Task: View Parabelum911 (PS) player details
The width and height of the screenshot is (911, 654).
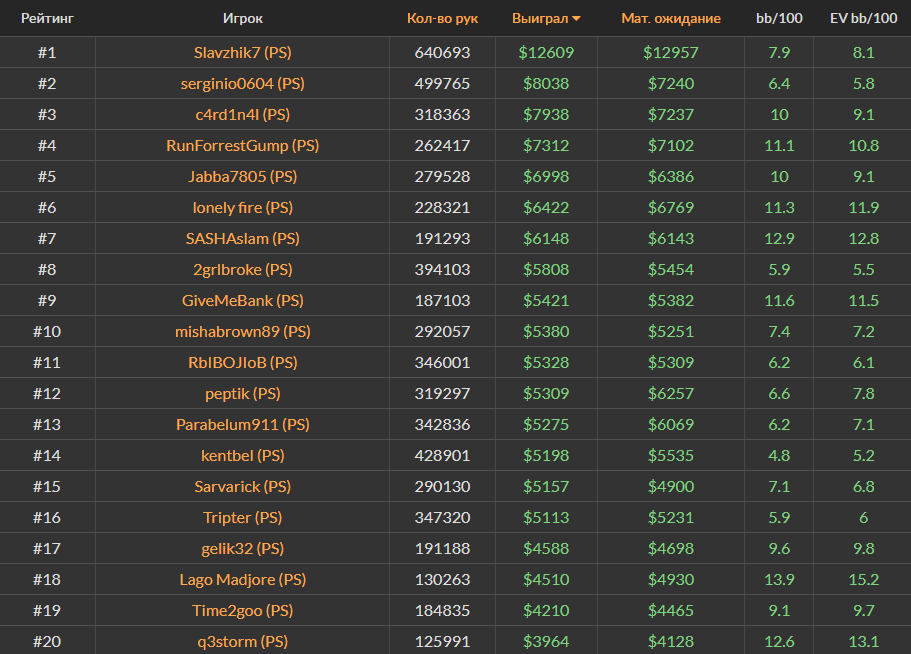Action: (243, 425)
